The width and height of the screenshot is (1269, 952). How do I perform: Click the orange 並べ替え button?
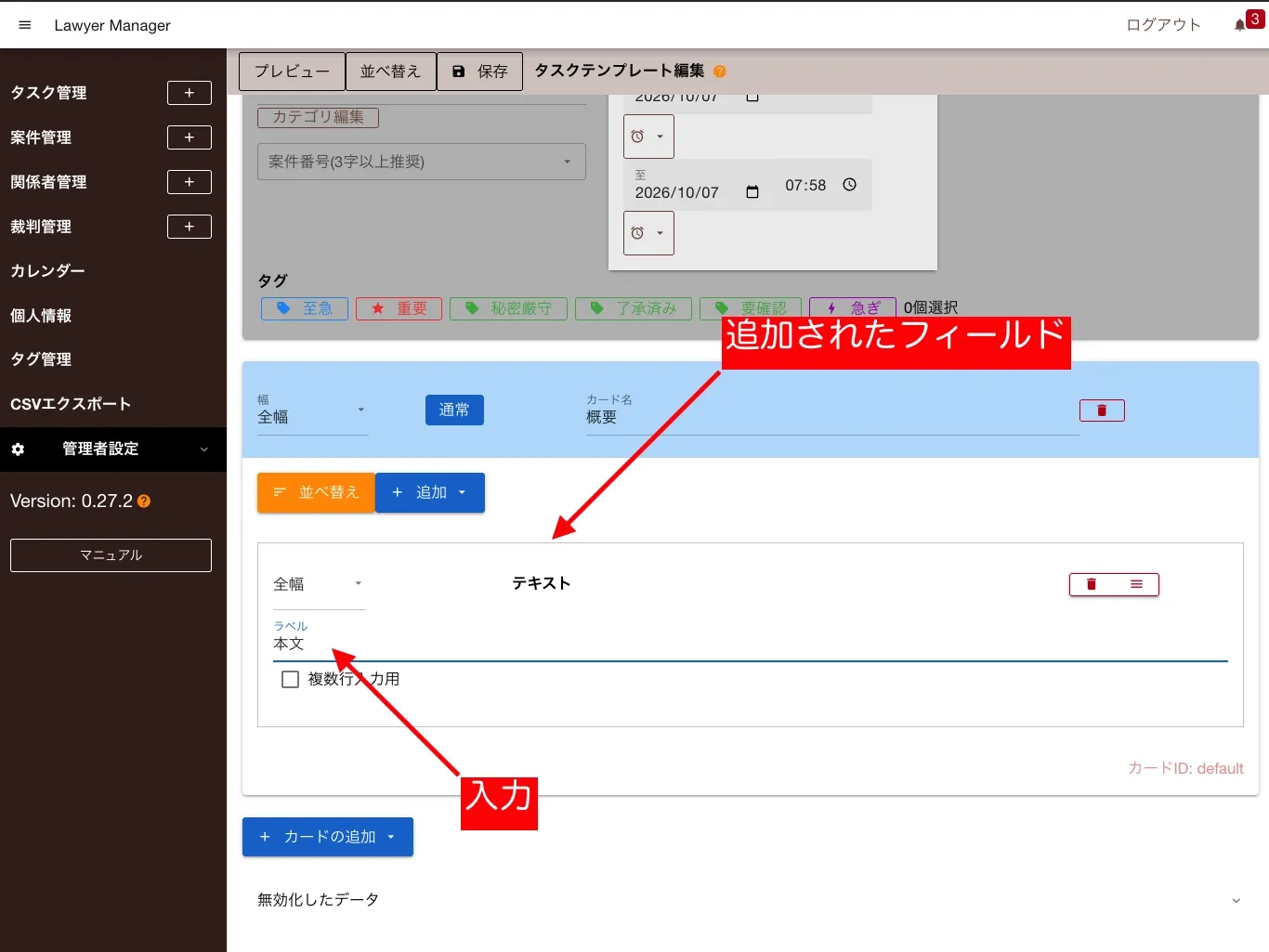click(x=316, y=493)
